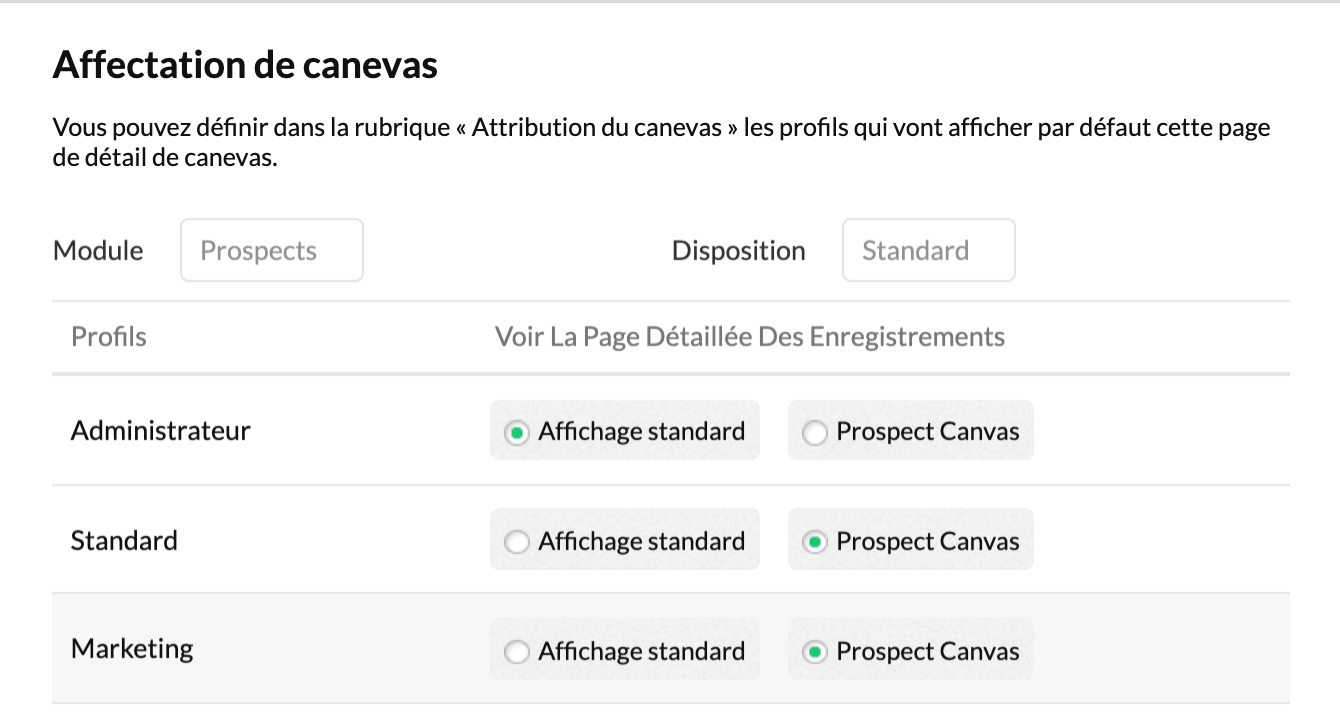Screen dimensions: 1340x720
Task: Open the Module field showing Prospects
Action: pyautogui.click(x=271, y=250)
